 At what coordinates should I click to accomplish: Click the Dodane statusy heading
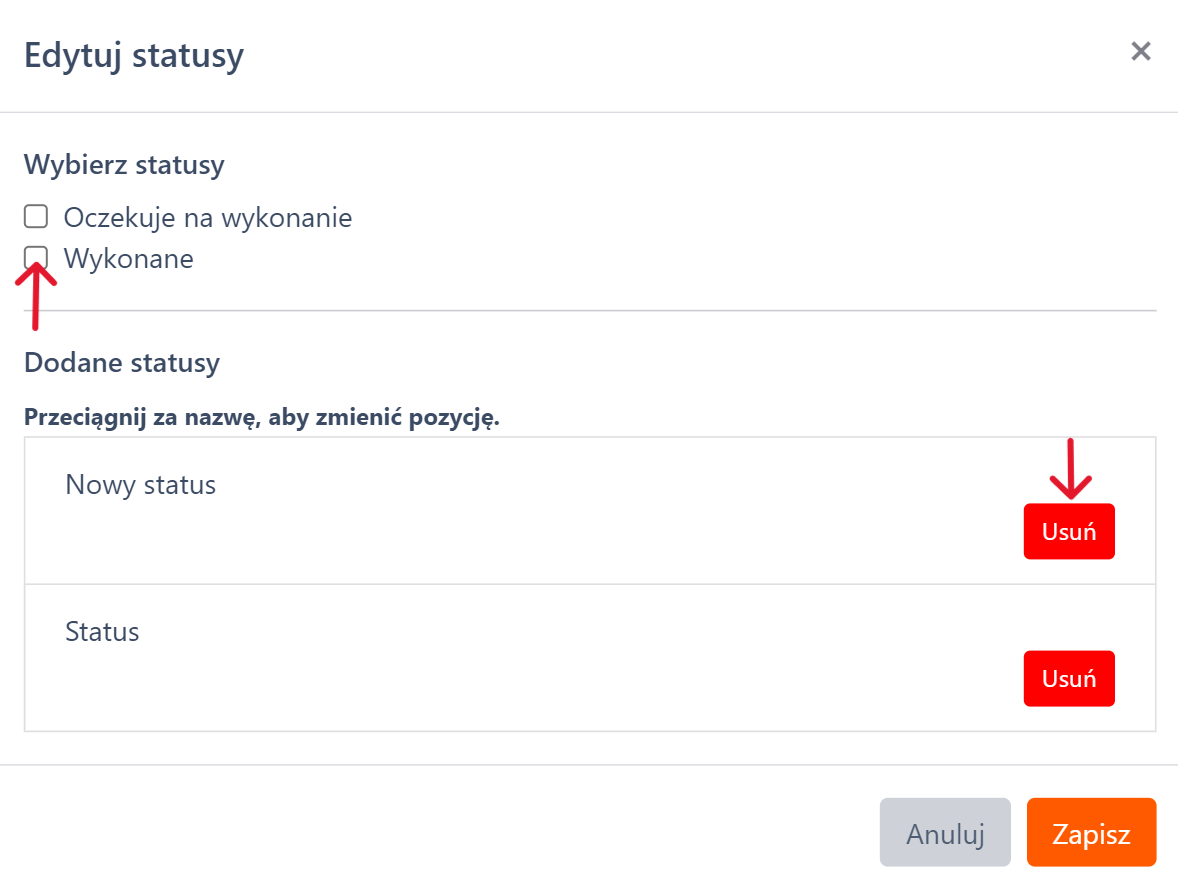121,362
